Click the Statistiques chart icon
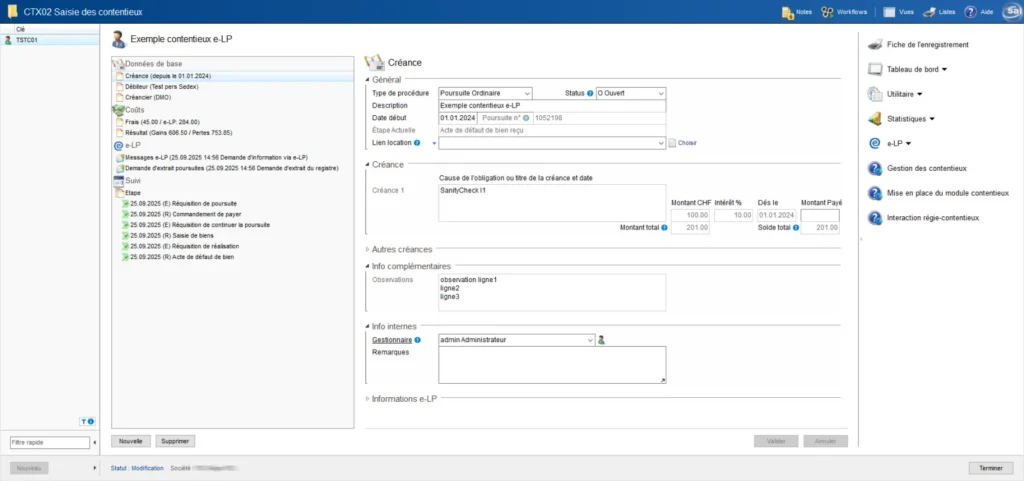The width and height of the screenshot is (1024, 481). click(x=874, y=119)
